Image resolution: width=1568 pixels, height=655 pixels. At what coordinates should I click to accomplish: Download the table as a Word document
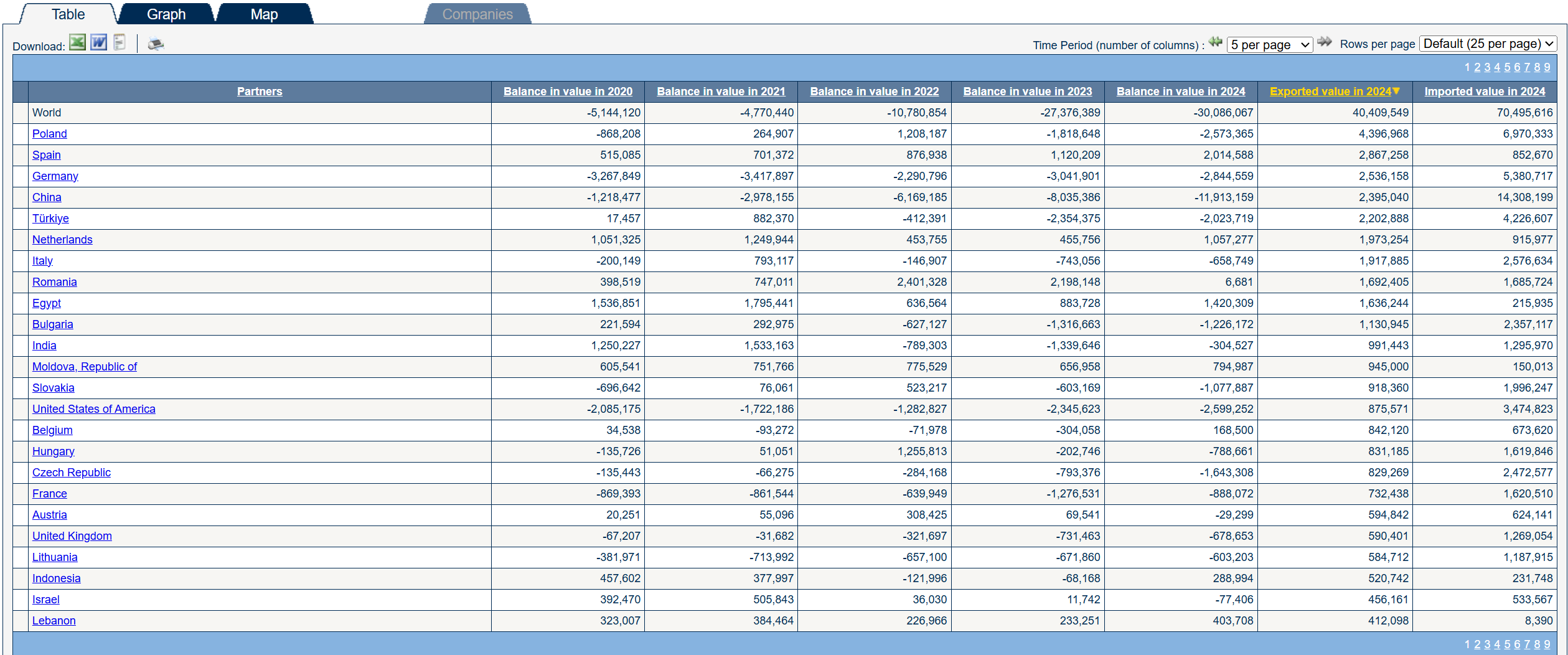tap(98, 43)
